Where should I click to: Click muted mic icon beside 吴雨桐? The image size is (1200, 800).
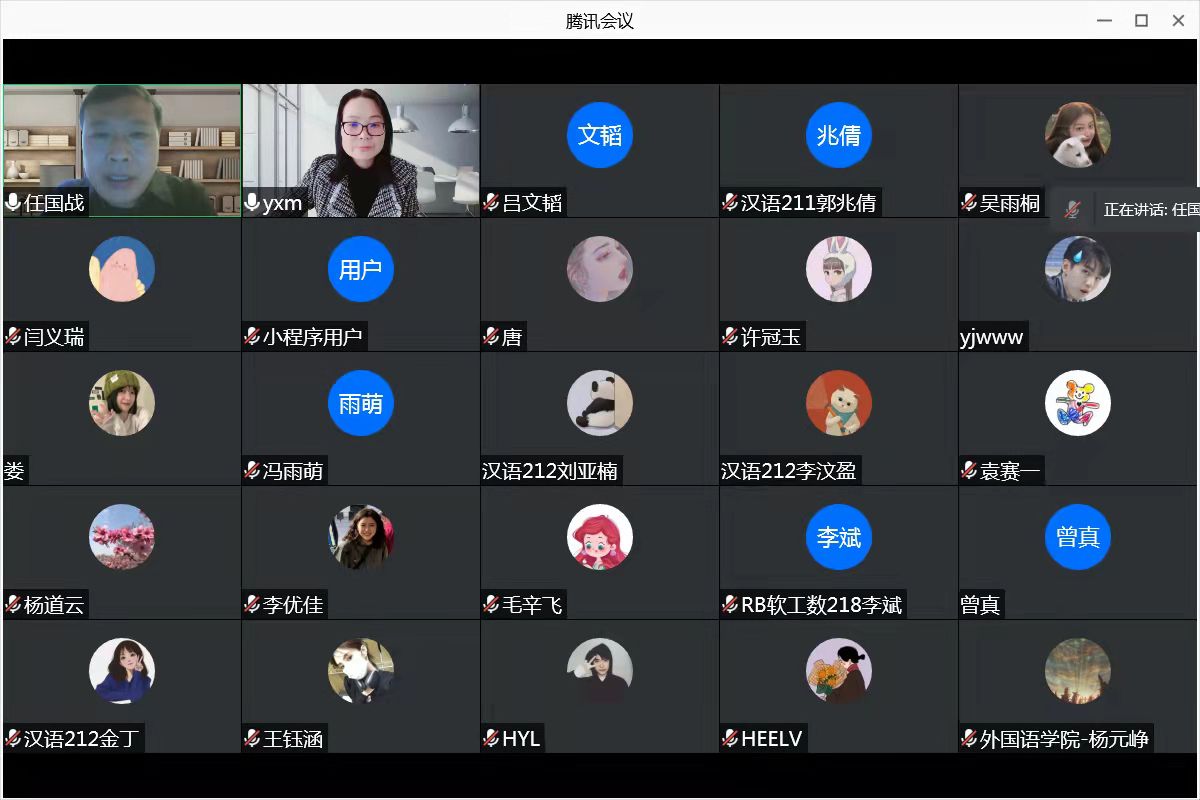(x=969, y=203)
